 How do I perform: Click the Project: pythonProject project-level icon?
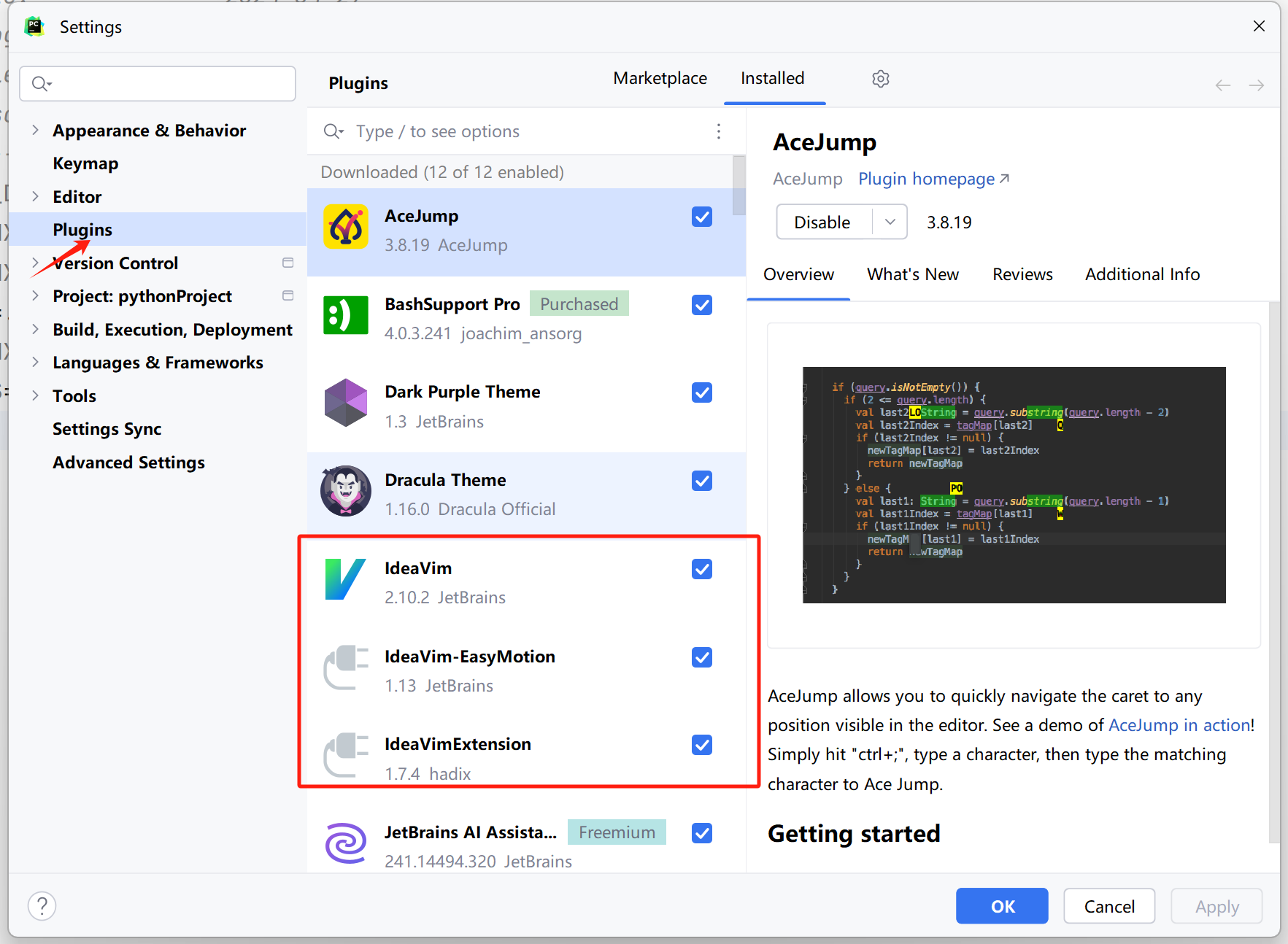(288, 295)
